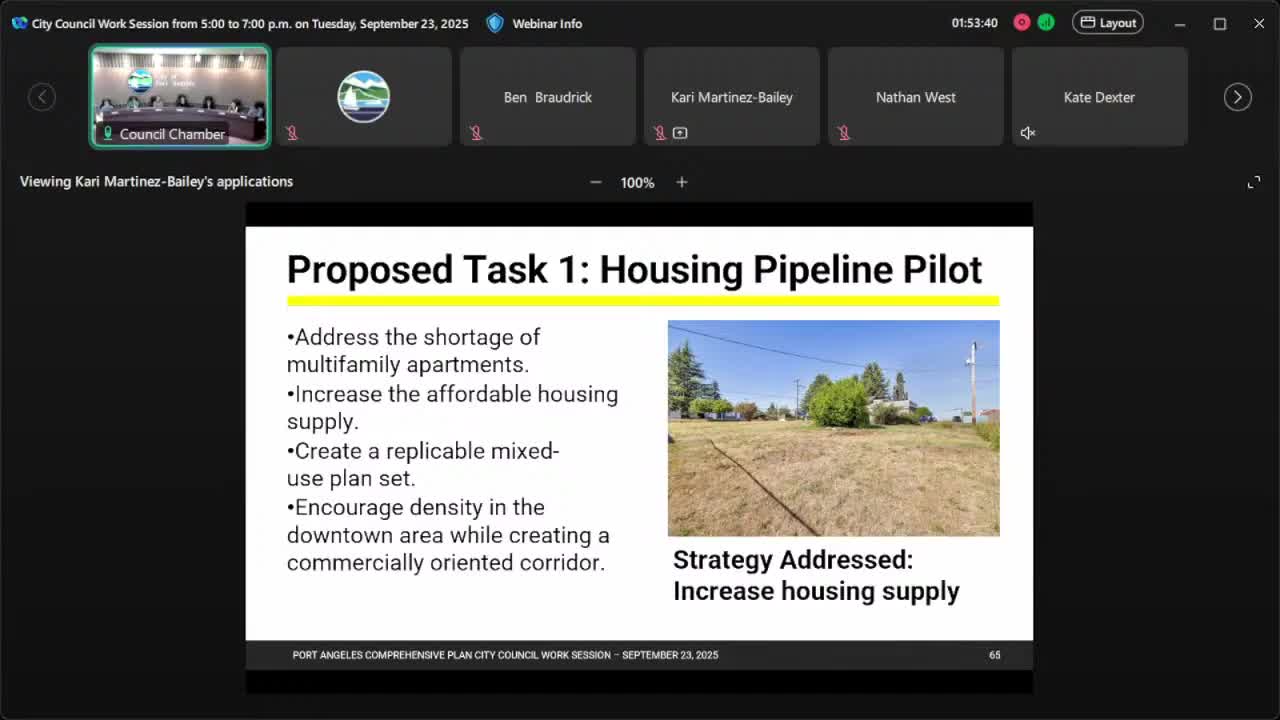Select Kate Dexter's participant tile

click(x=1100, y=97)
